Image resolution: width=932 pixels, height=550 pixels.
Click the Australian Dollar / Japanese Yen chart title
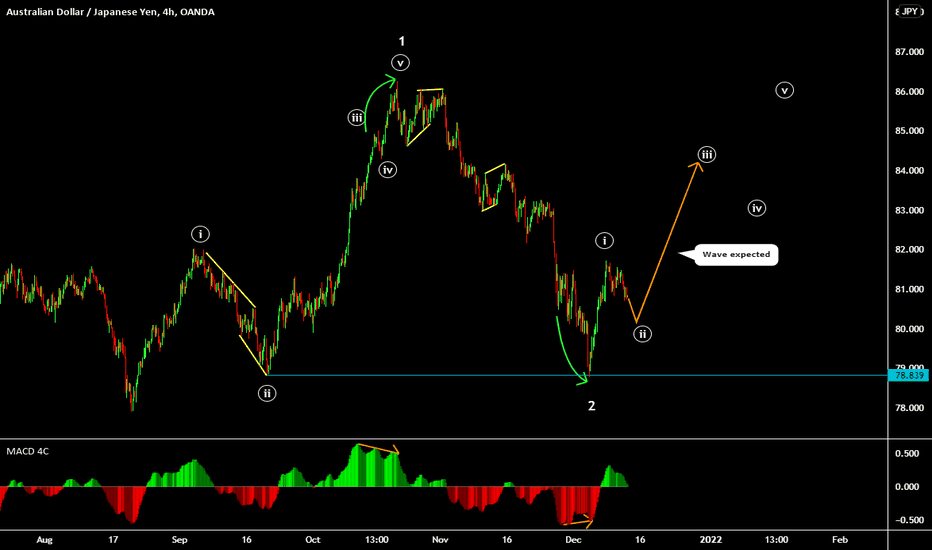[110, 12]
